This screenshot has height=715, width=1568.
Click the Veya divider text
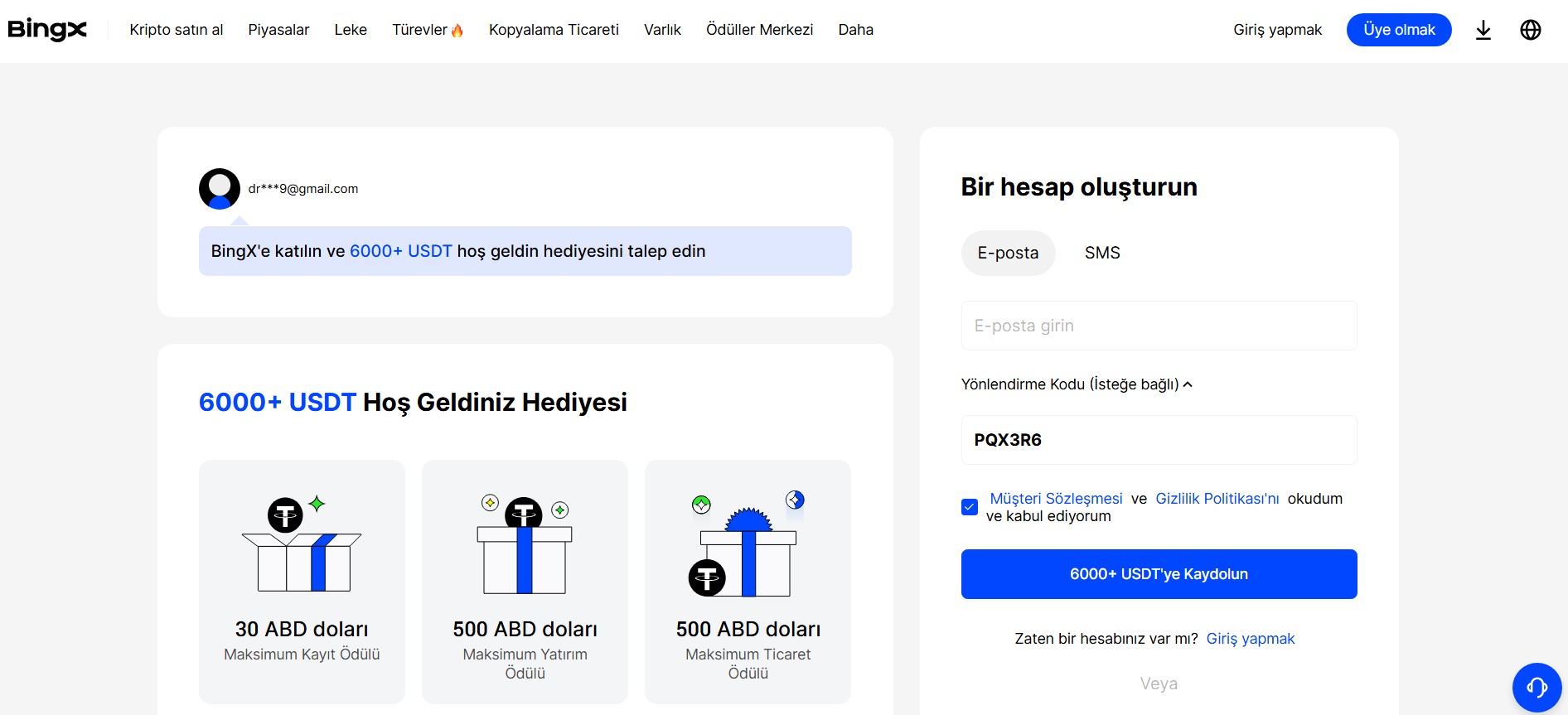click(x=1159, y=684)
